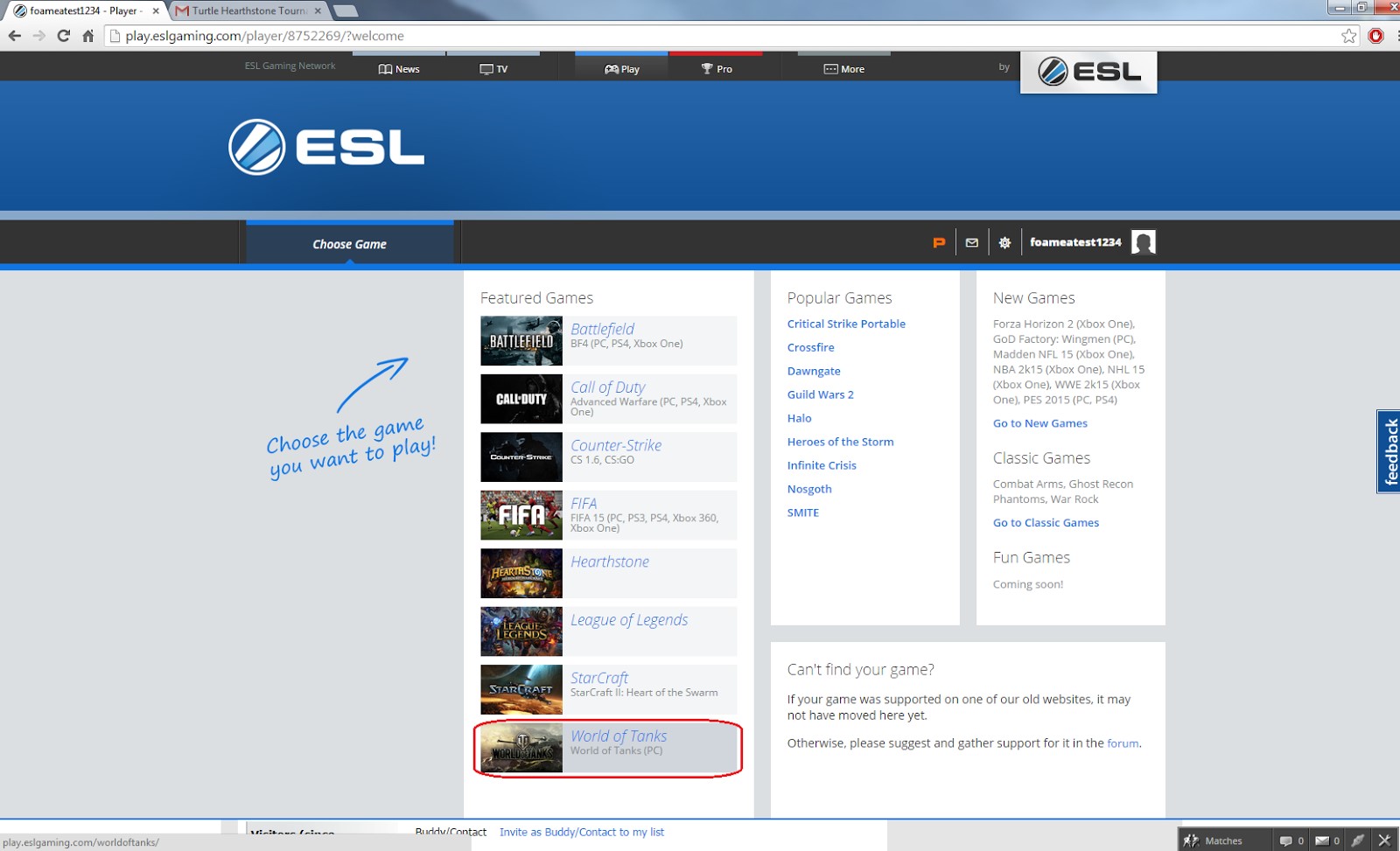This screenshot has height=851, width=1400.
Task: Open the More menu in top navigation
Action: coord(843,69)
